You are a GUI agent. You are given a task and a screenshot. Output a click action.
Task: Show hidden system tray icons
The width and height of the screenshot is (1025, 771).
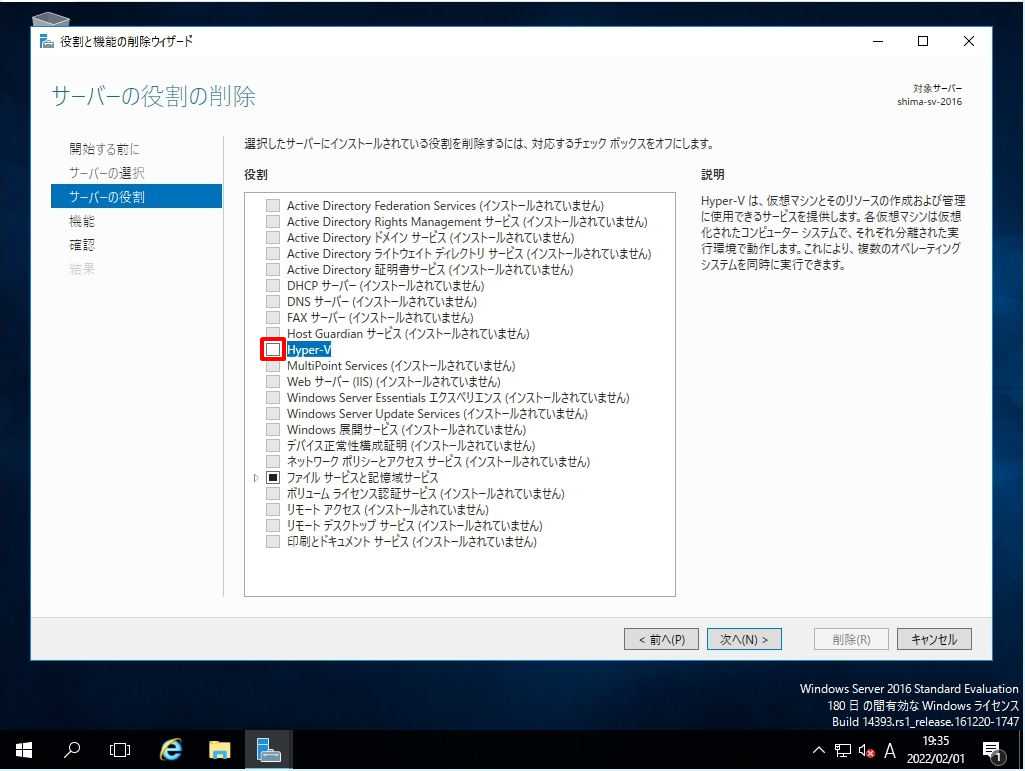click(818, 751)
